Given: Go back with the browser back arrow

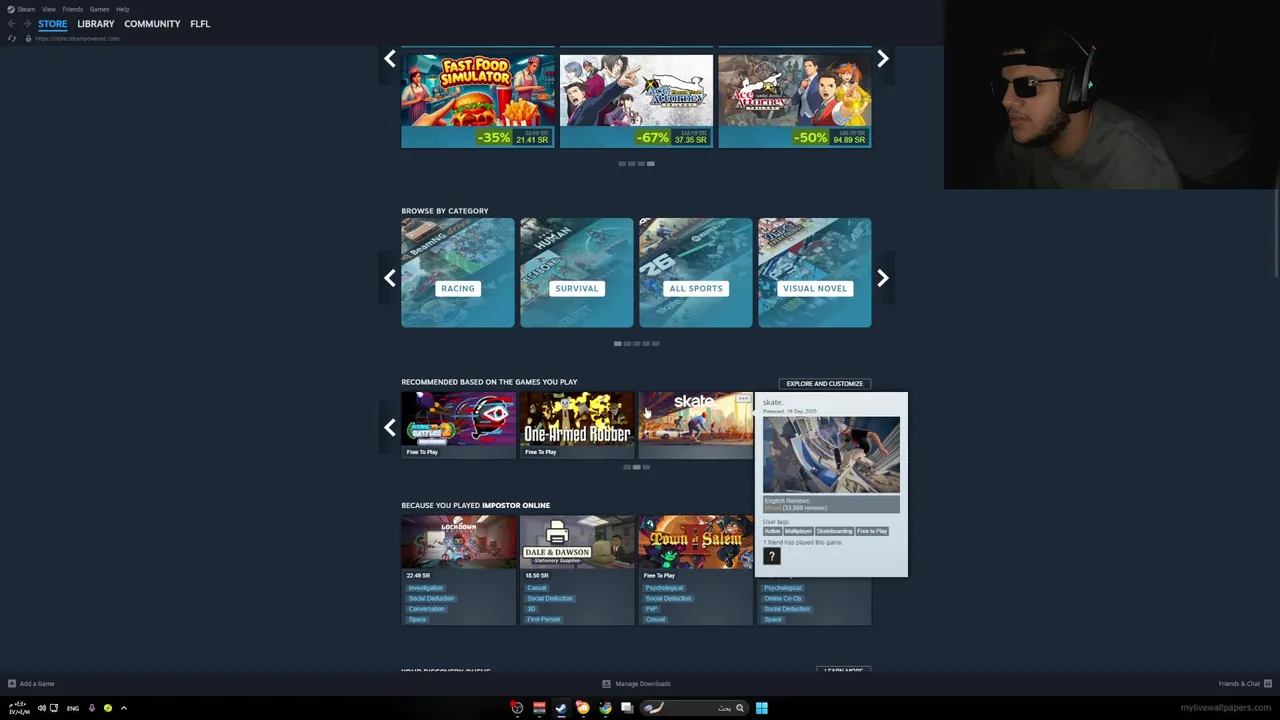Looking at the screenshot, I should click(x=11, y=24).
